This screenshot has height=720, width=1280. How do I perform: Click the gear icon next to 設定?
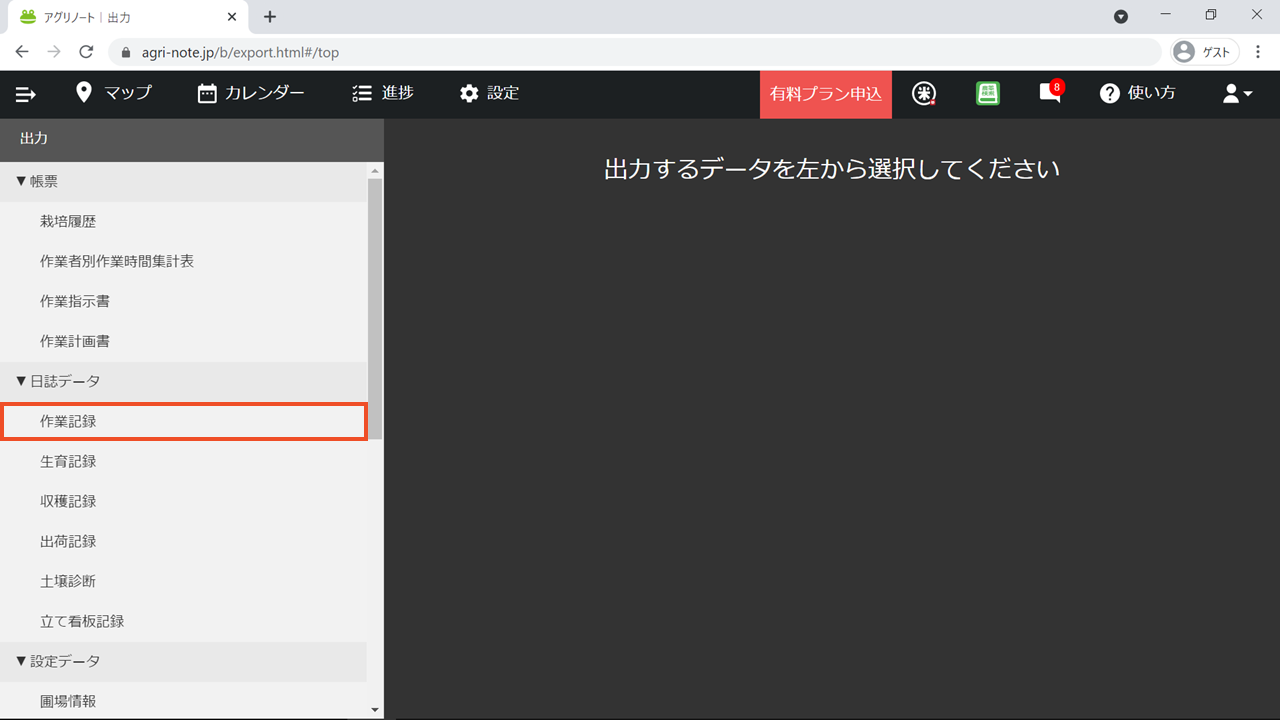(469, 93)
